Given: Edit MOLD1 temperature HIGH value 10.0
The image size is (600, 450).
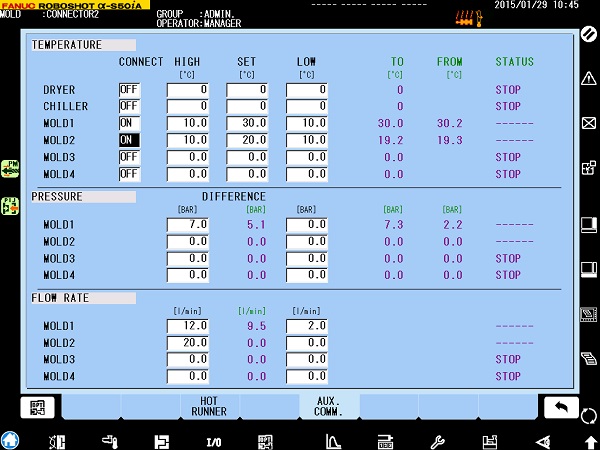Looking at the screenshot, I should tap(188, 123).
